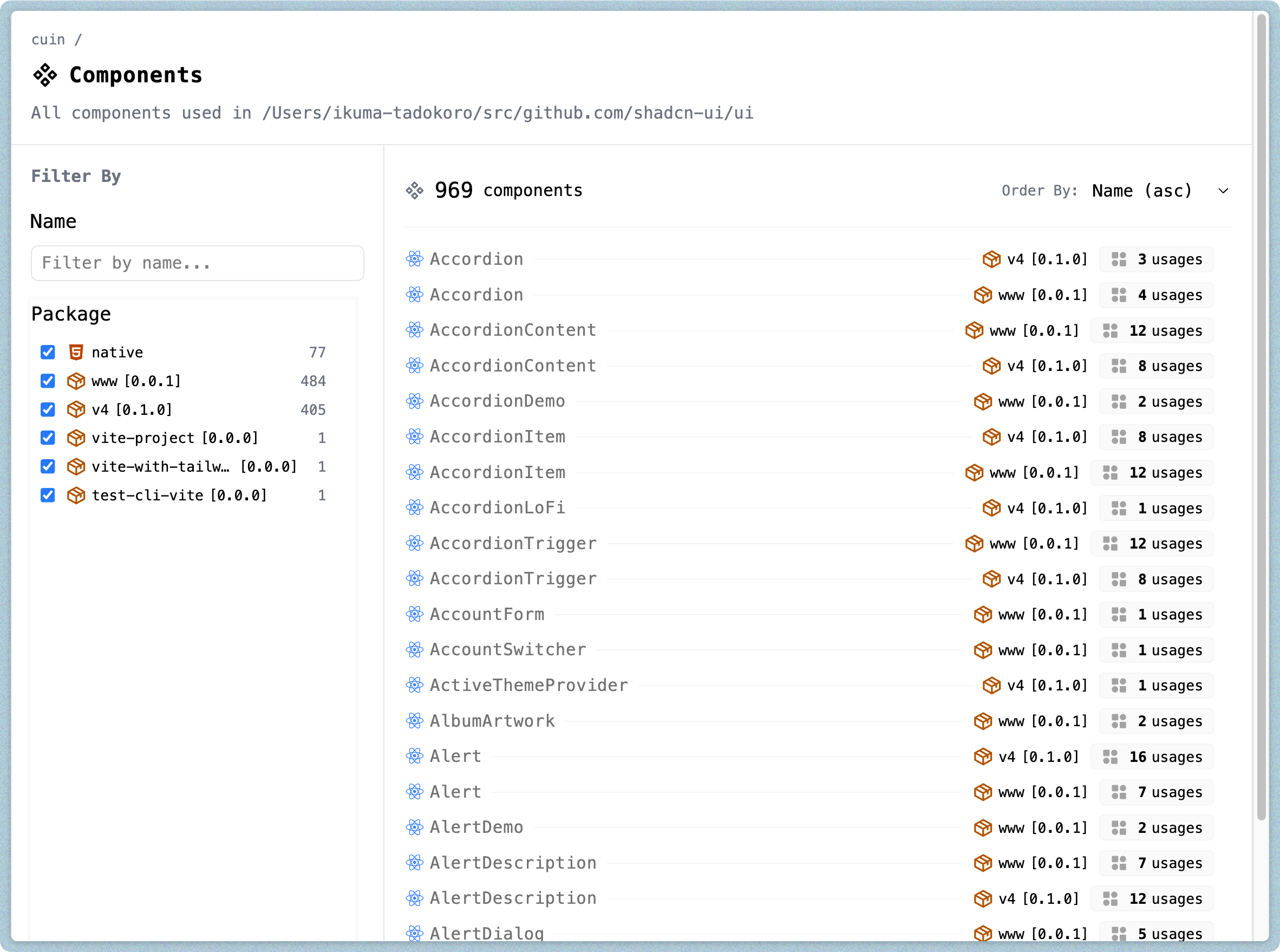
Task: Open the Order By dropdown chevron
Action: (1224, 191)
